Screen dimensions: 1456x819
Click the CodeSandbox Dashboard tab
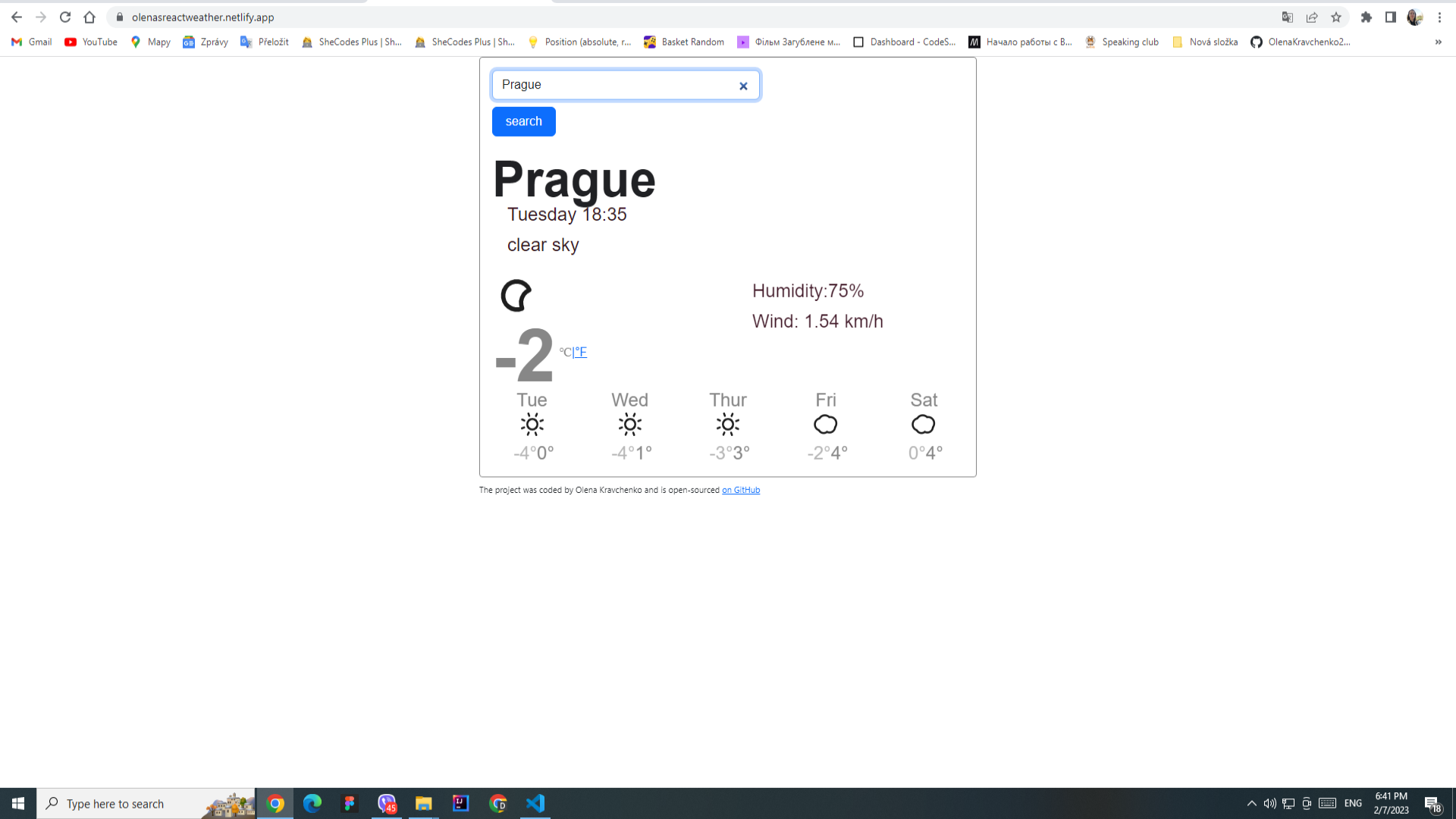905,42
